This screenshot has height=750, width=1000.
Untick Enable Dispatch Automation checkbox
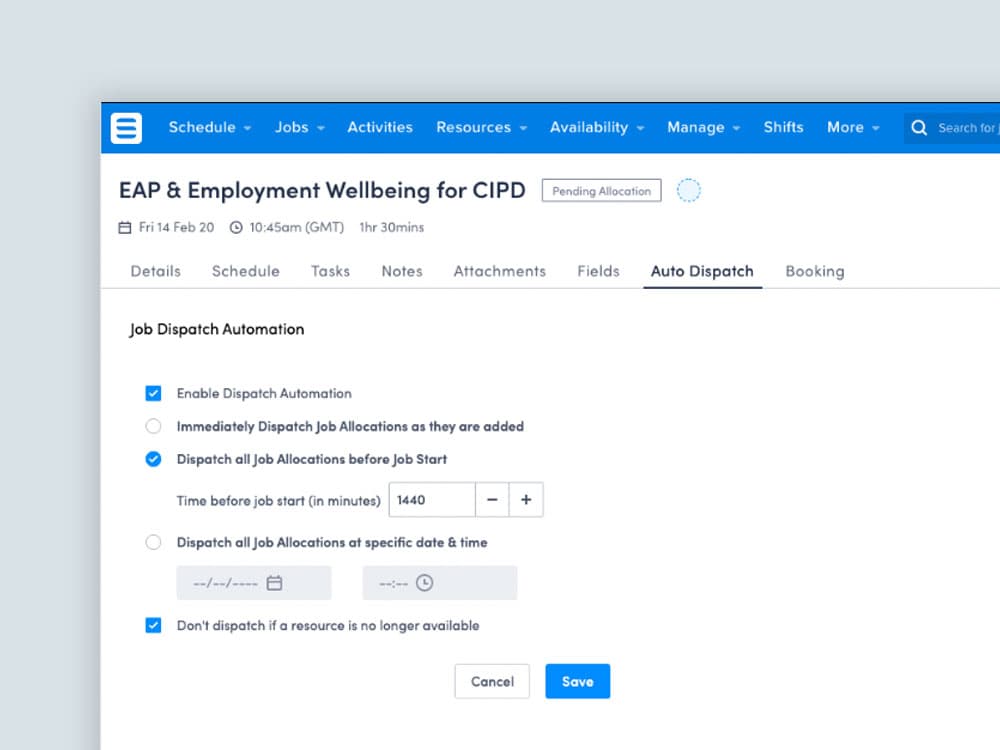pyautogui.click(x=153, y=393)
